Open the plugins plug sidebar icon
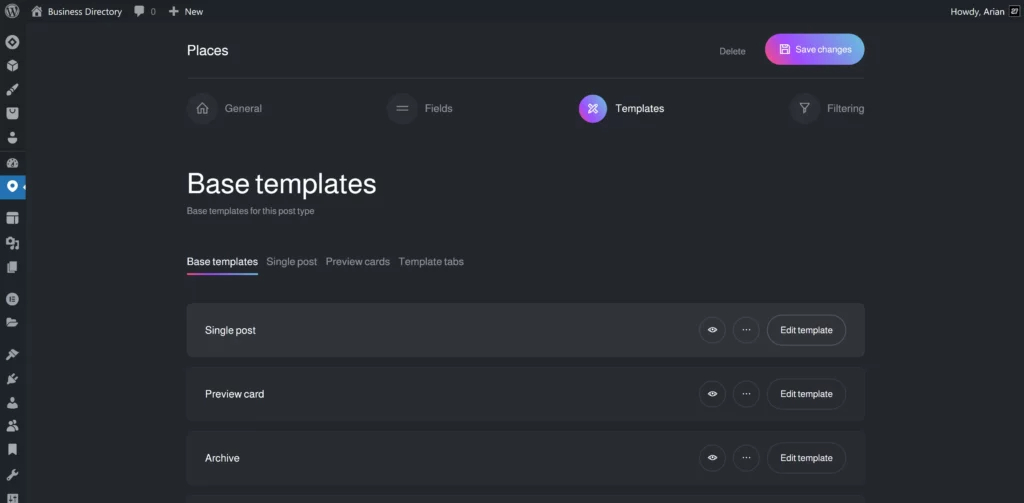The image size is (1024, 503). (x=12, y=378)
